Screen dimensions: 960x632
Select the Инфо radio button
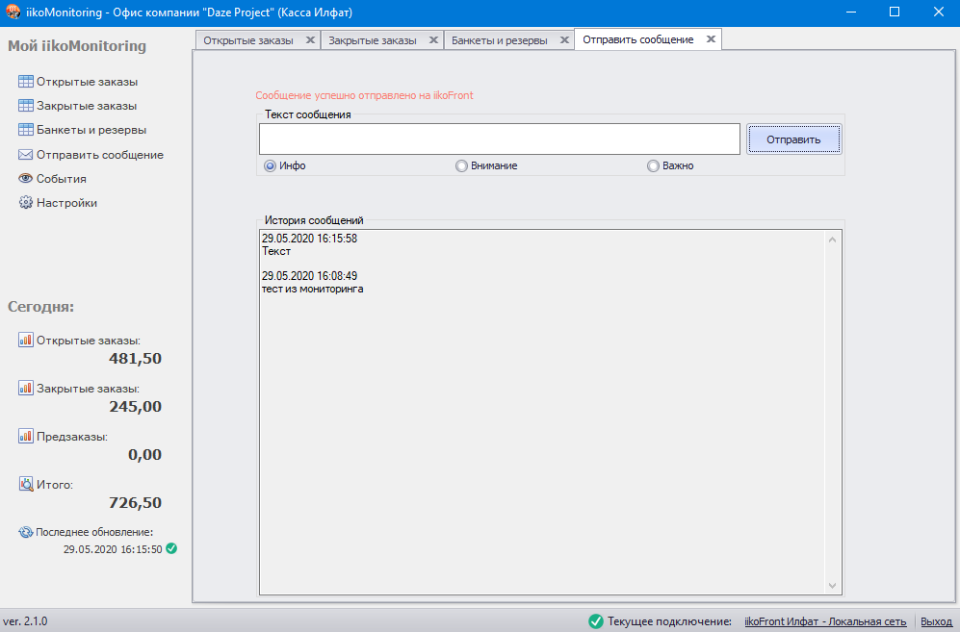pyautogui.click(x=270, y=166)
